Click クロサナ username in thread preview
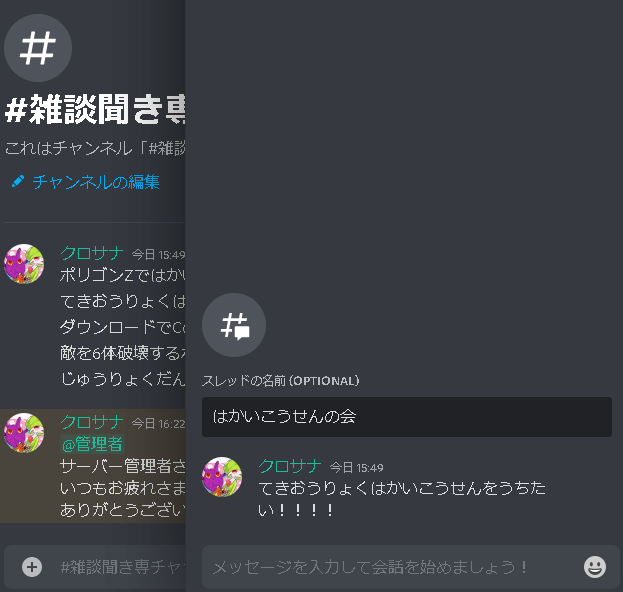 point(290,466)
